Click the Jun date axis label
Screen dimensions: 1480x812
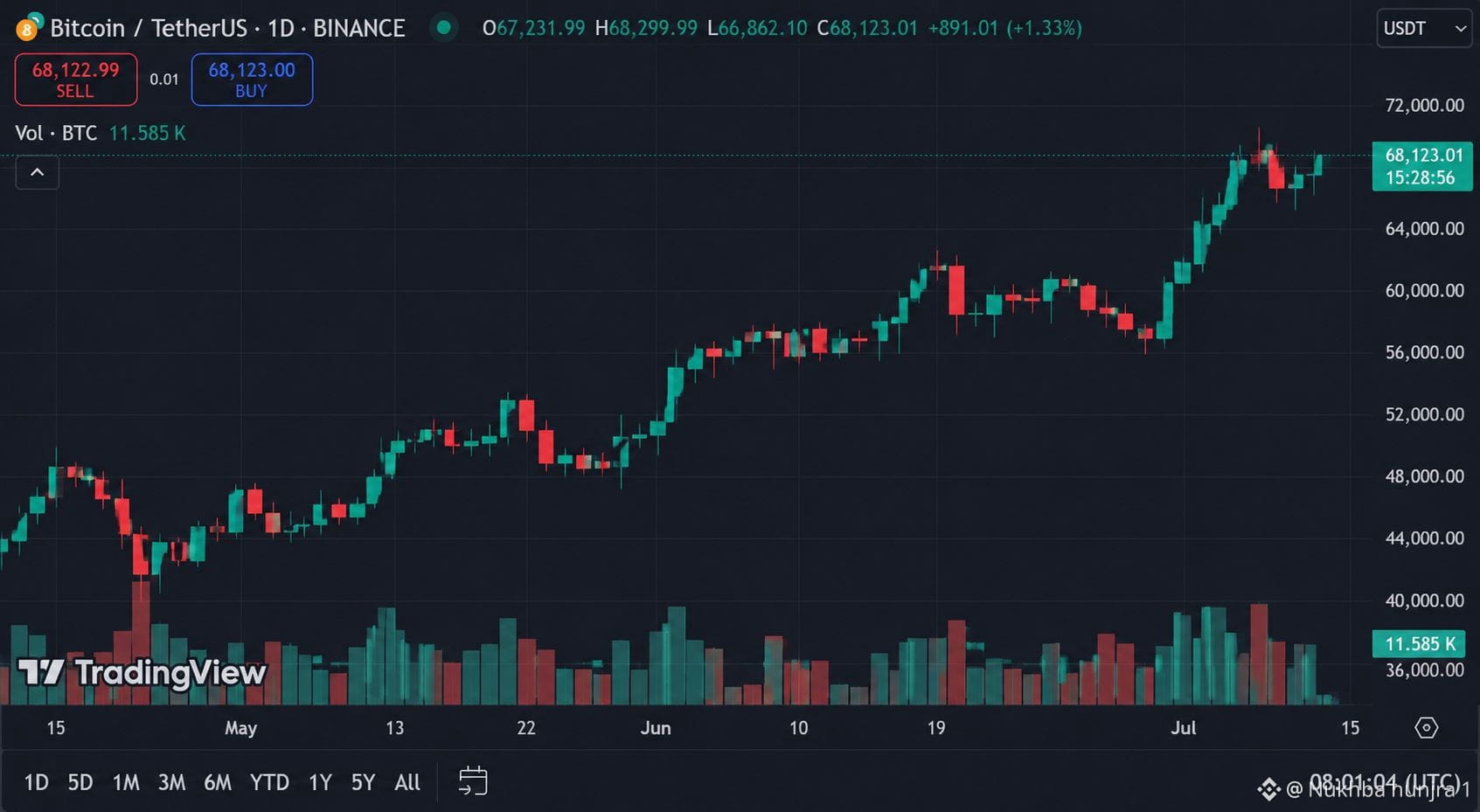tap(656, 728)
